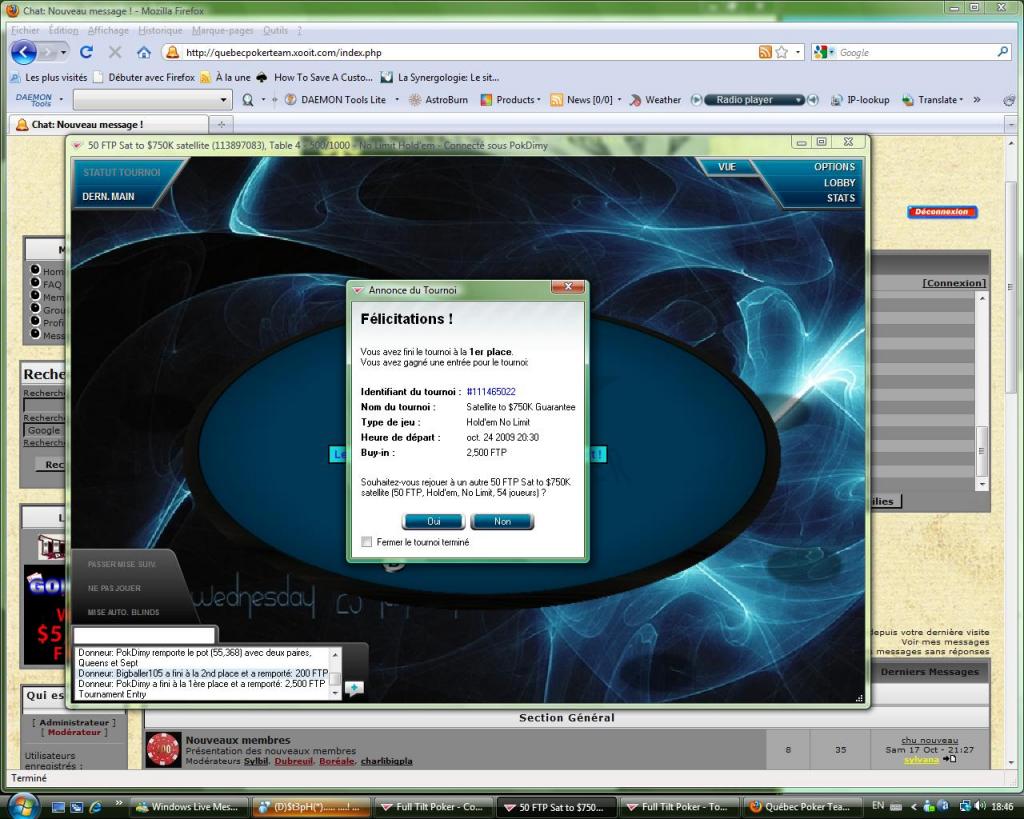Go to Firefox Home icon
The width and height of the screenshot is (1024, 819).
point(144,52)
